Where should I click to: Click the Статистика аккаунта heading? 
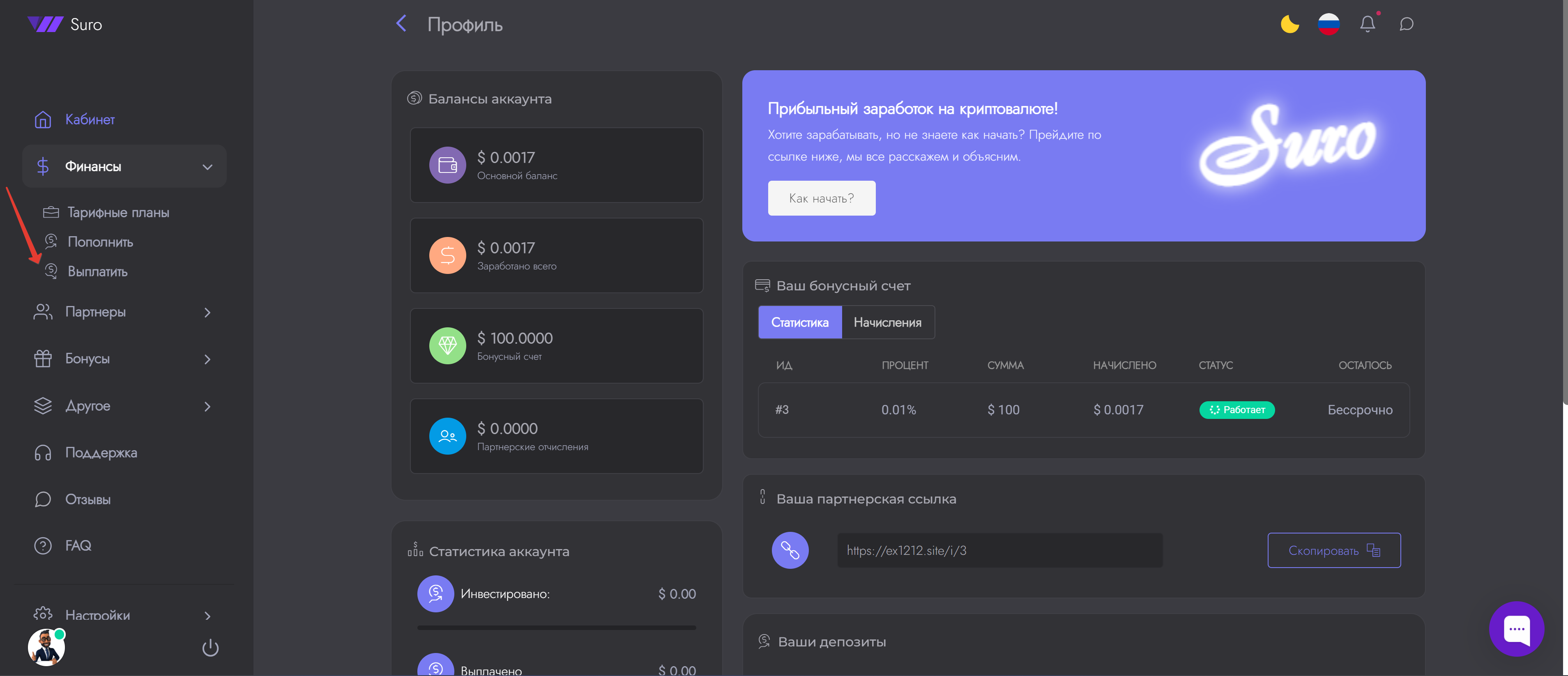click(x=499, y=551)
